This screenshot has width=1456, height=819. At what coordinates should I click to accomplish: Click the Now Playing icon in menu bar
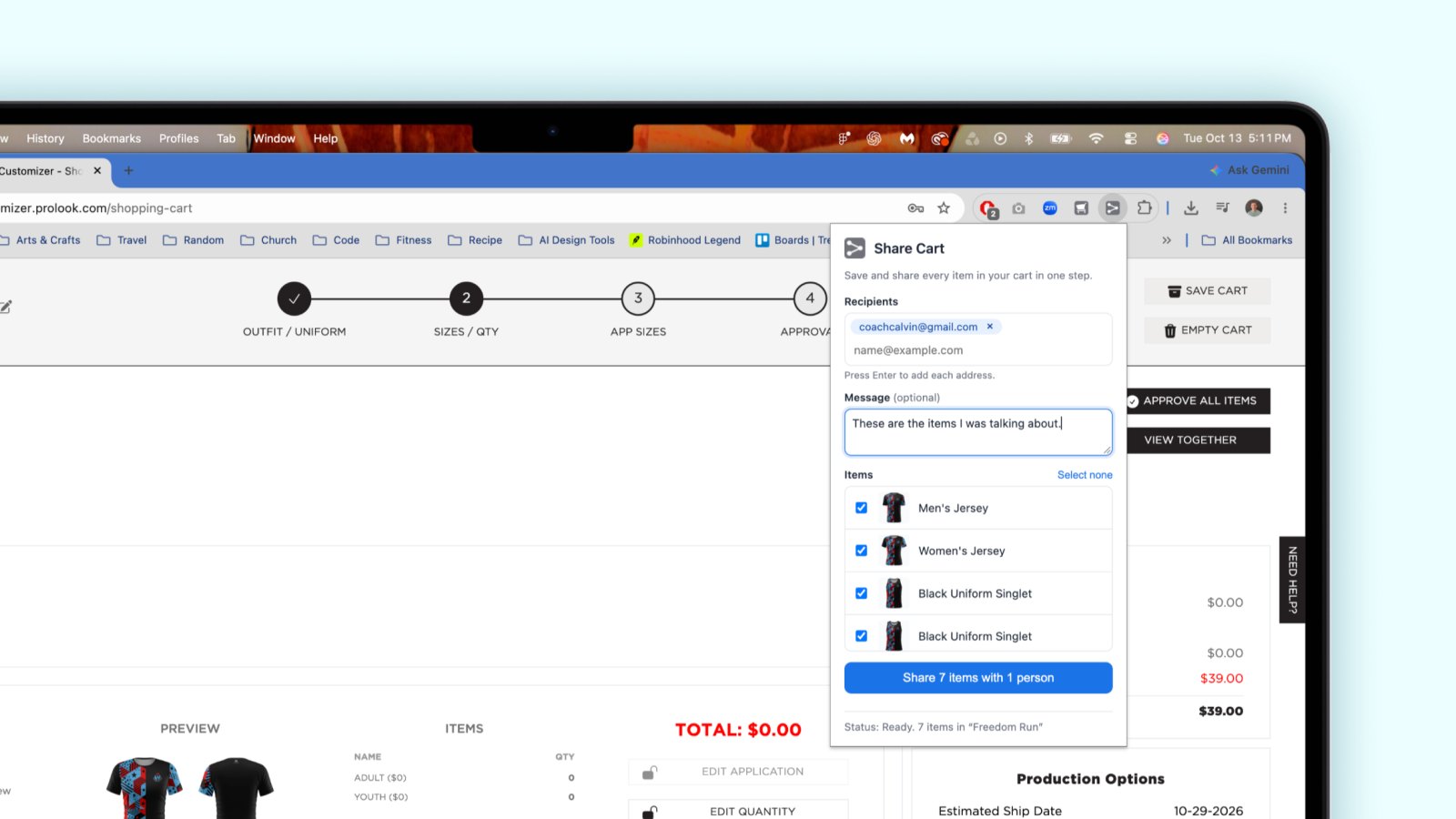coord(1000,138)
